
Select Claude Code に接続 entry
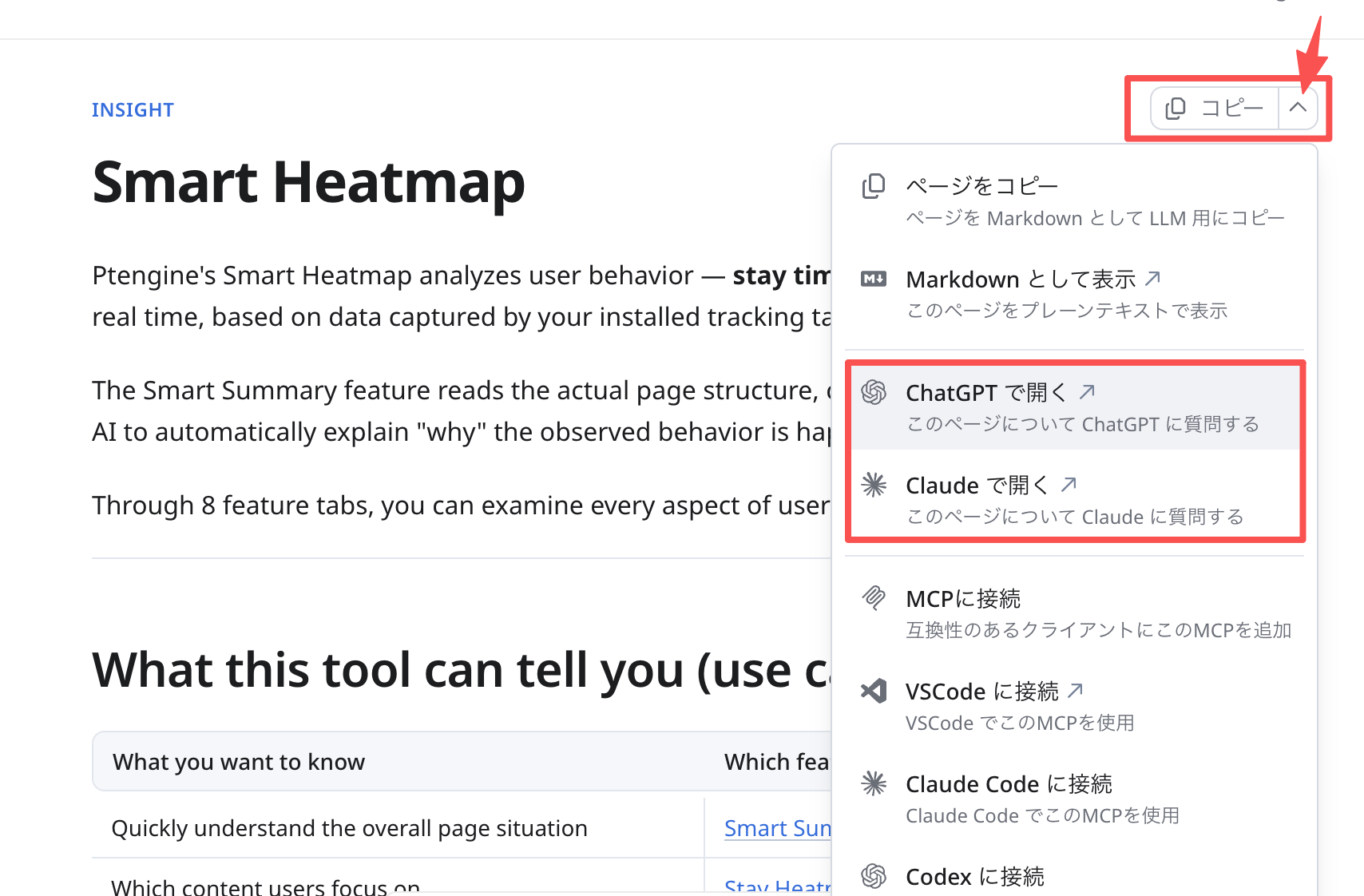[1074, 799]
